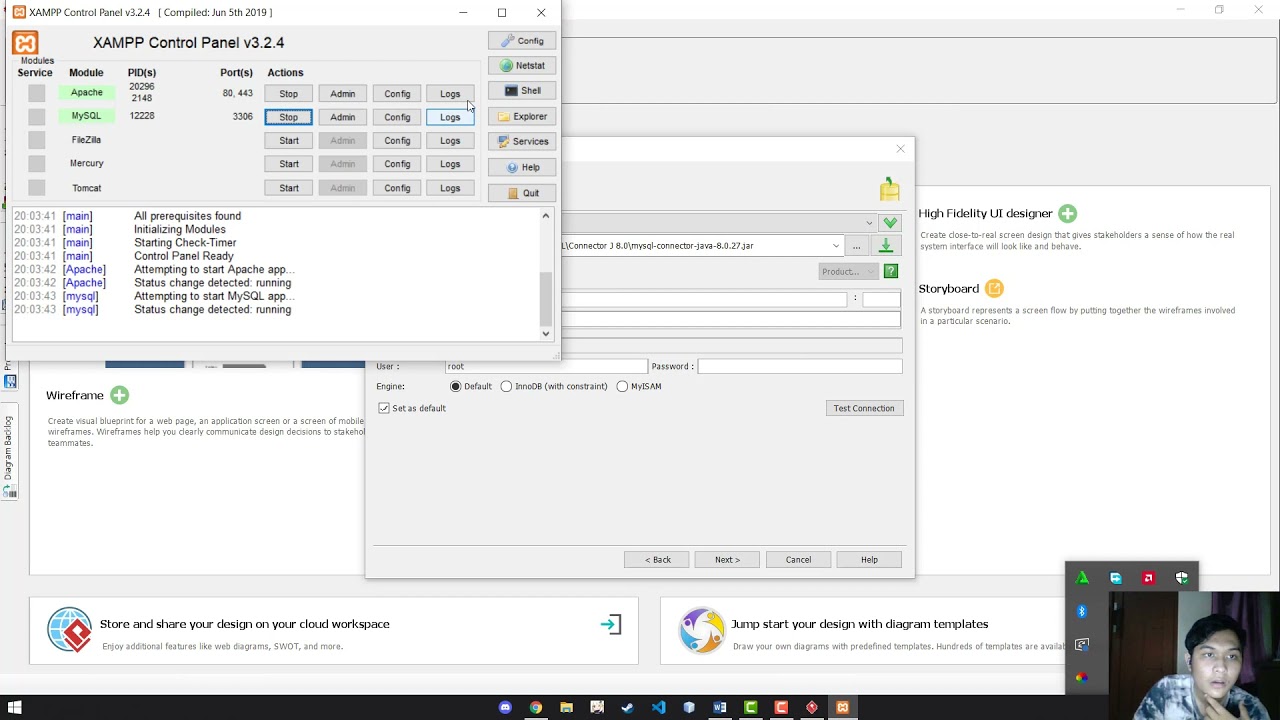This screenshot has height=720, width=1280.
Task: Click the Test Connection button
Action: 864,408
